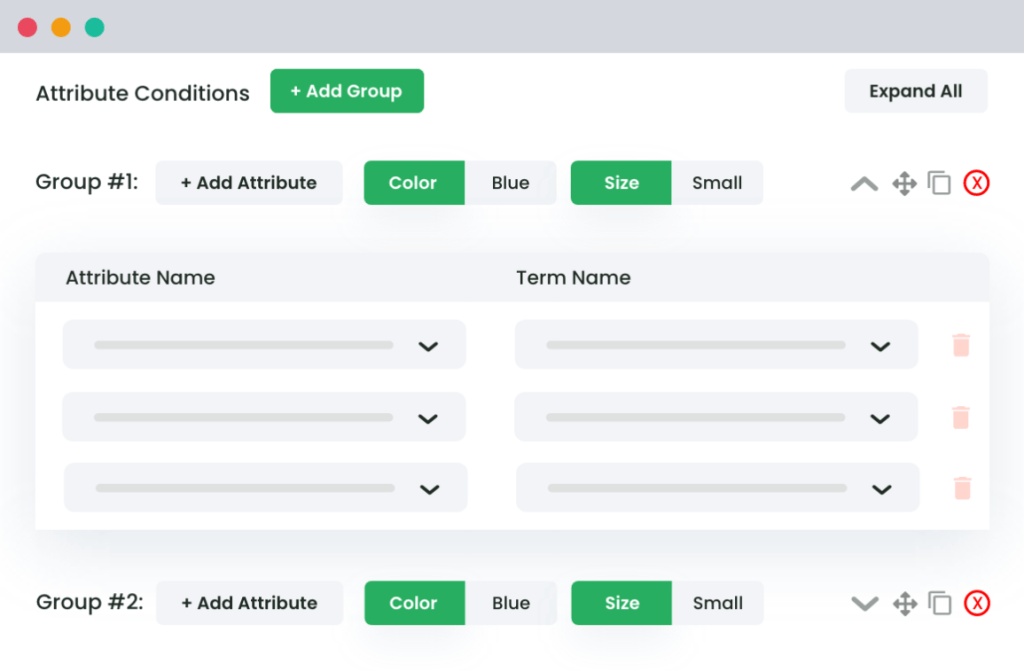Image resolution: width=1024 pixels, height=671 pixels.
Task: Remove Group #2 using the red X icon
Action: pyautogui.click(x=977, y=603)
